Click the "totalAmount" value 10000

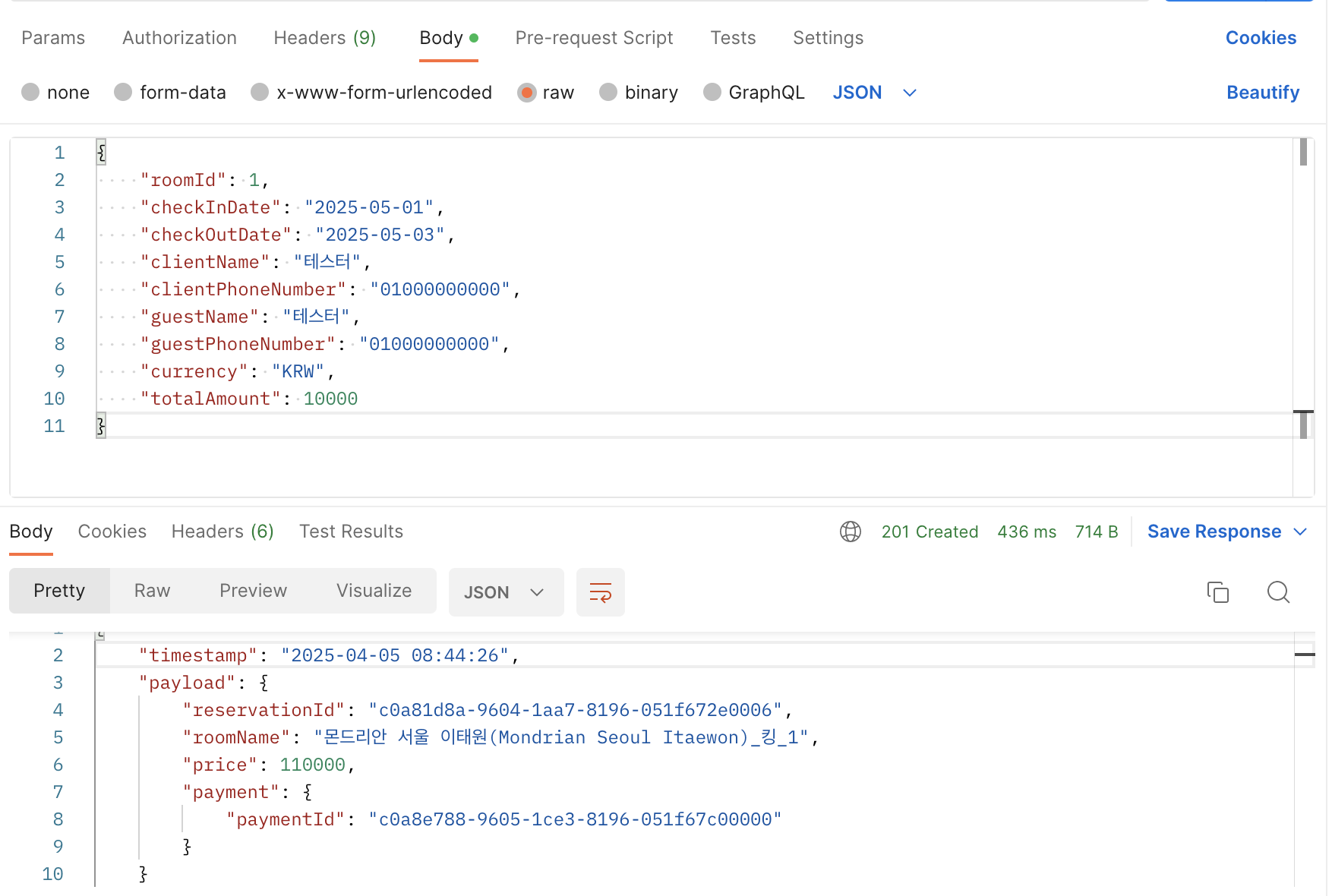tap(330, 399)
